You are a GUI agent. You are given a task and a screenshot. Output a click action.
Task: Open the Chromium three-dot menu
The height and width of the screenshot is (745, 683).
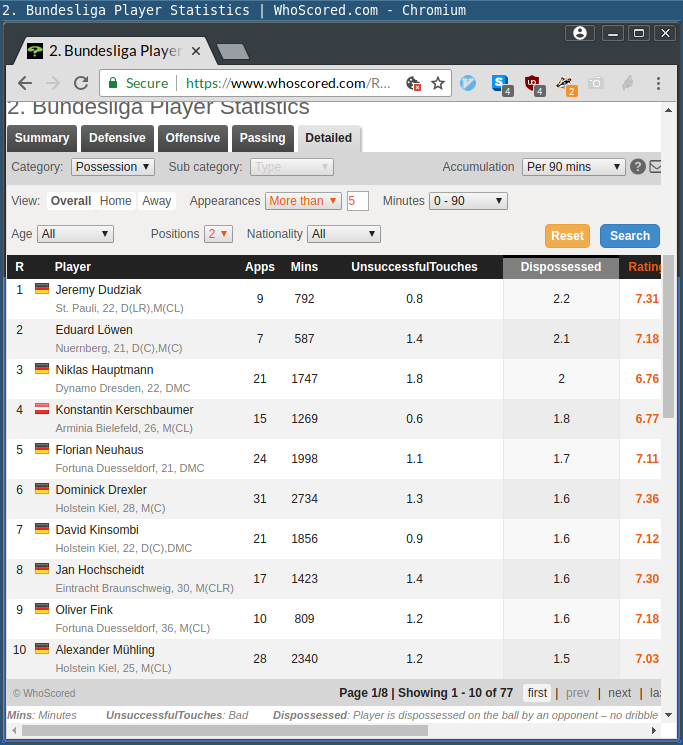[658, 84]
